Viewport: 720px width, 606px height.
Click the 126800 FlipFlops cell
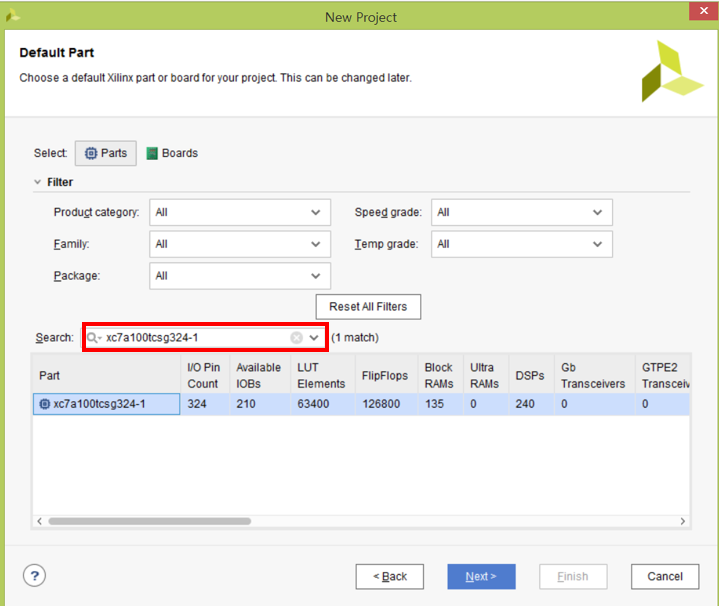point(387,404)
